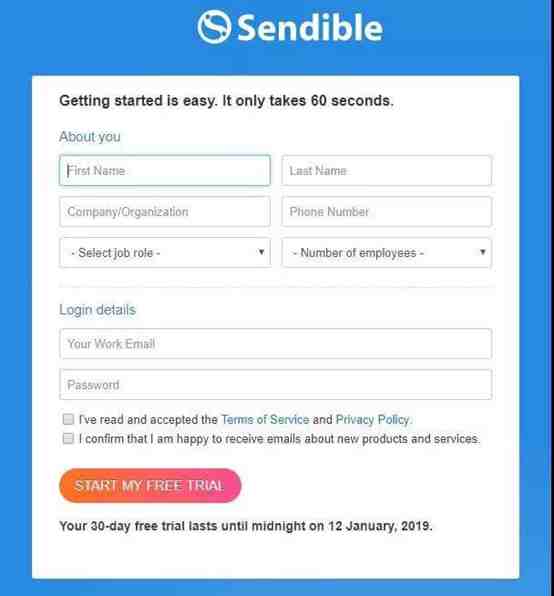The image size is (554, 596).
Task: Tick the Terms of Service acceptance checkbox
Action: (68, 419)
